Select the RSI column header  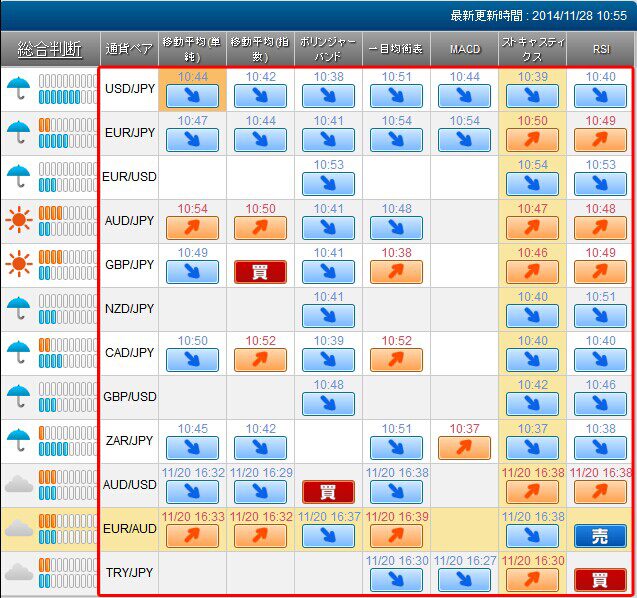click(600, 48)
